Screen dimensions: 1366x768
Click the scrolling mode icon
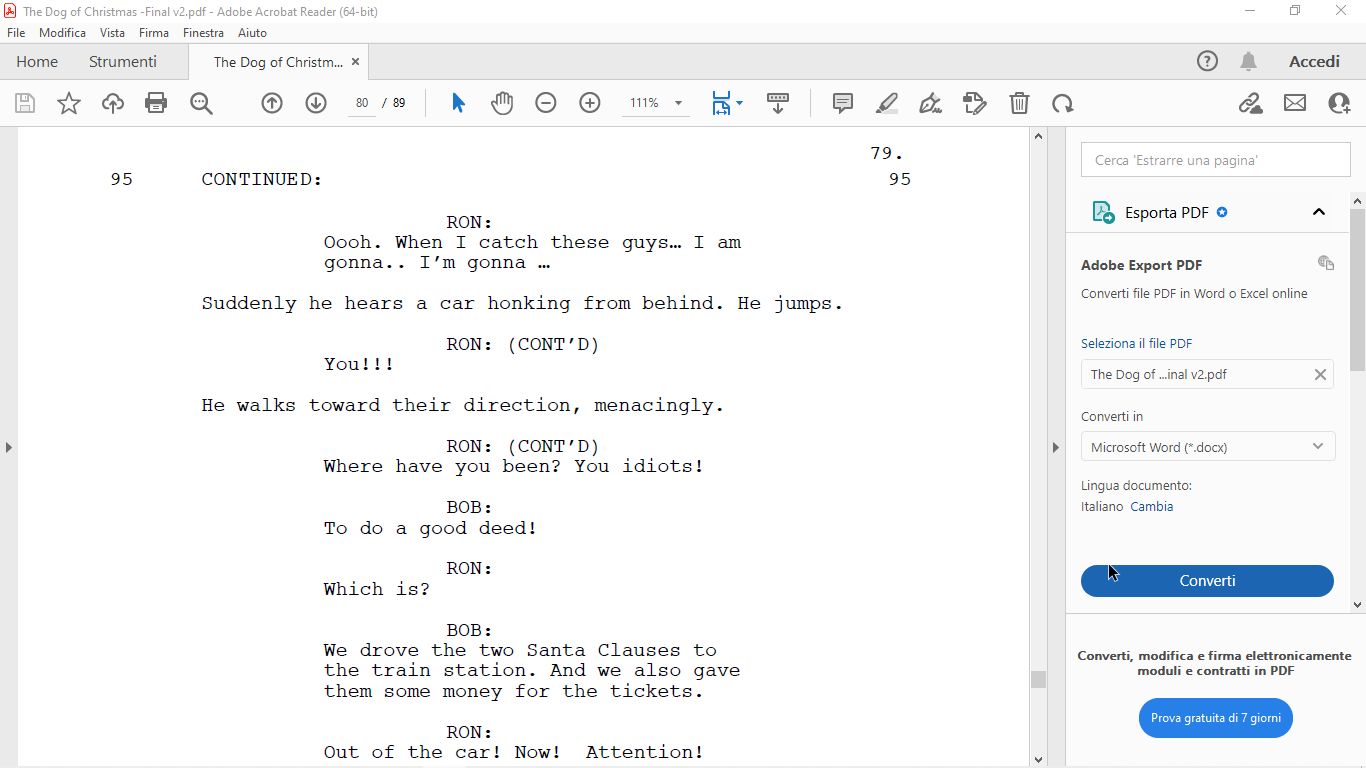pos(778,103)
